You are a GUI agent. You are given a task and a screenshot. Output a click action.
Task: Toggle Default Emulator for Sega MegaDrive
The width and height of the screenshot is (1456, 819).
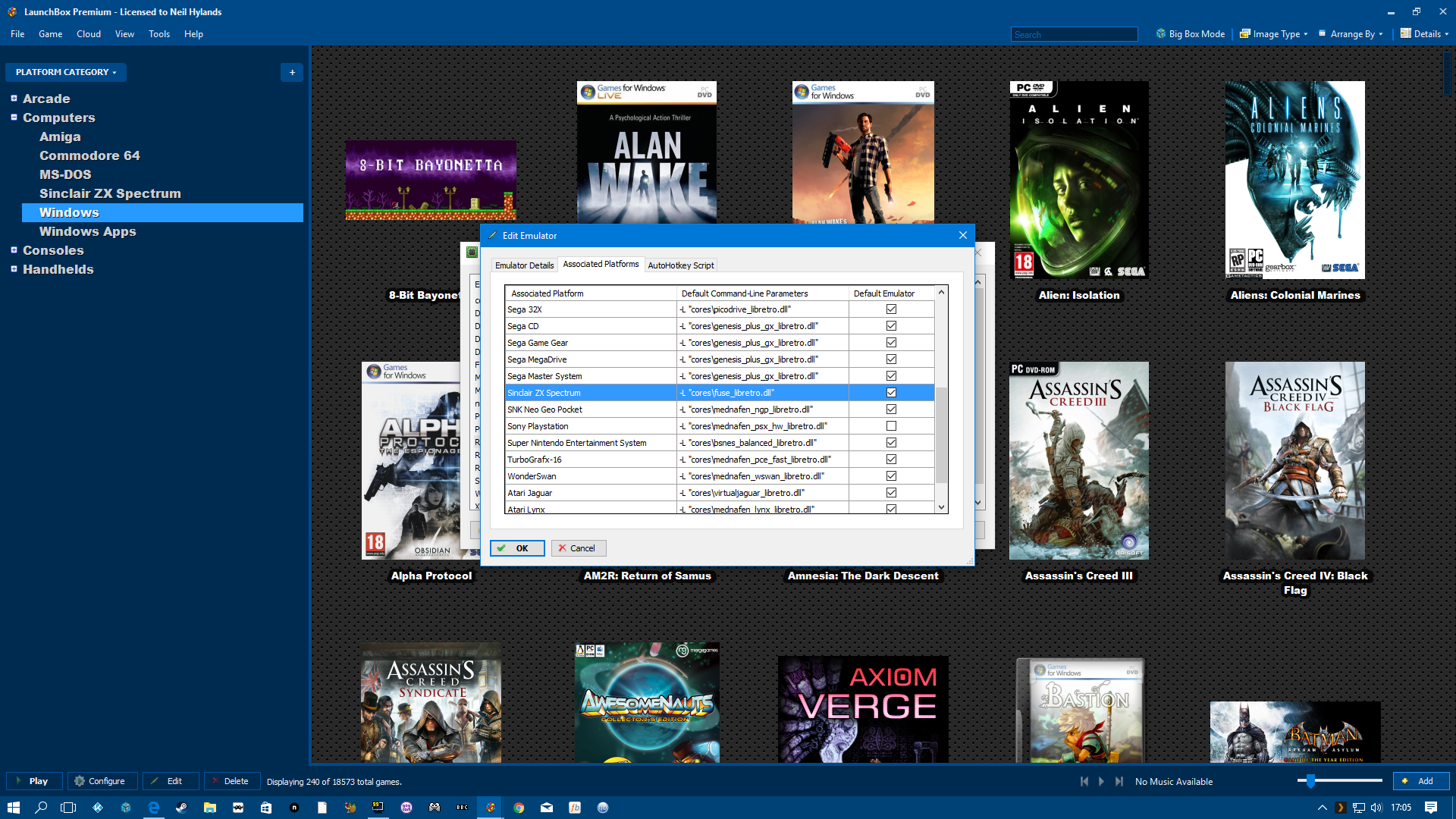(891, 359)
